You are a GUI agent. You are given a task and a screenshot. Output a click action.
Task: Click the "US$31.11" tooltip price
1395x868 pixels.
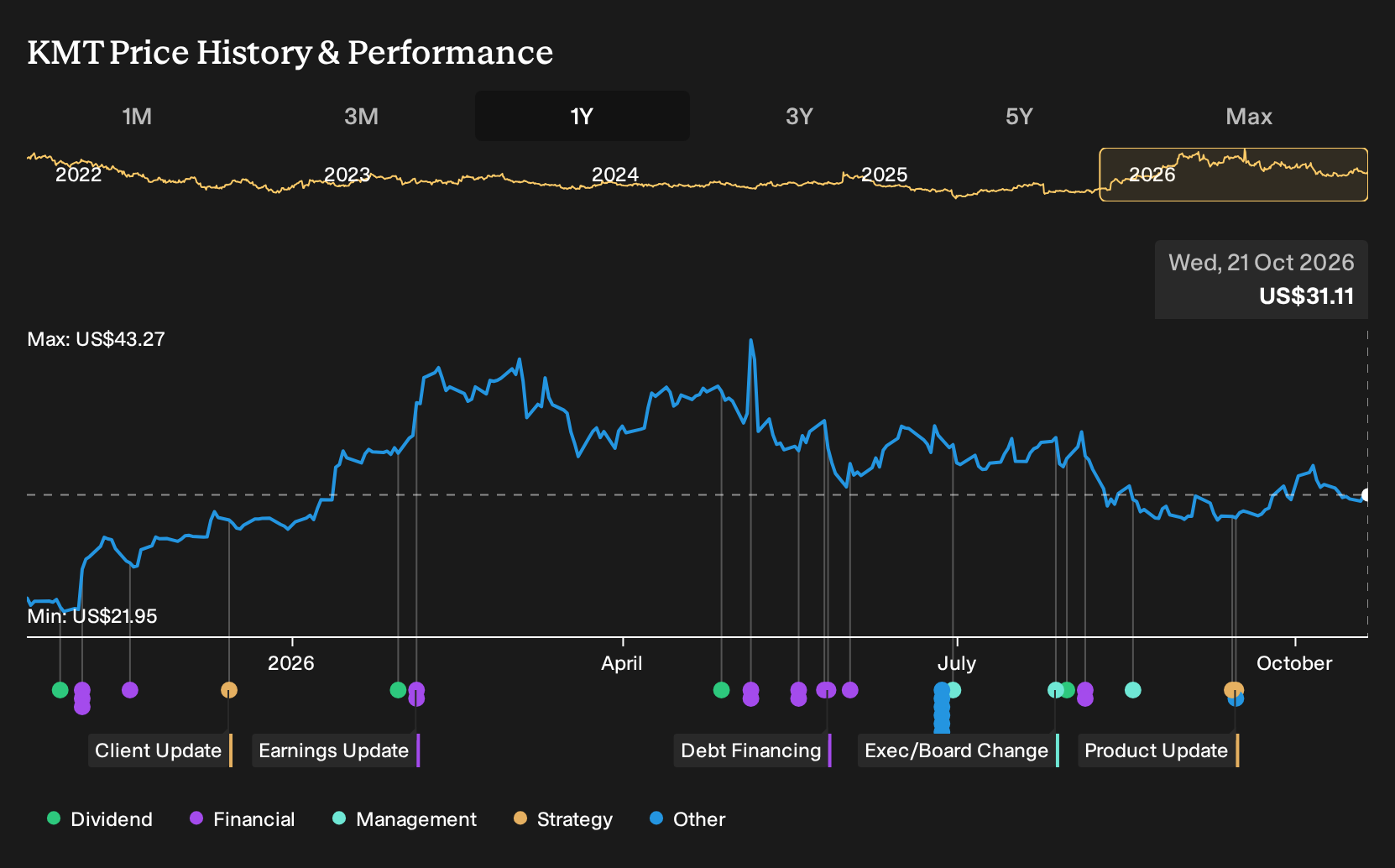[1307, 296]
